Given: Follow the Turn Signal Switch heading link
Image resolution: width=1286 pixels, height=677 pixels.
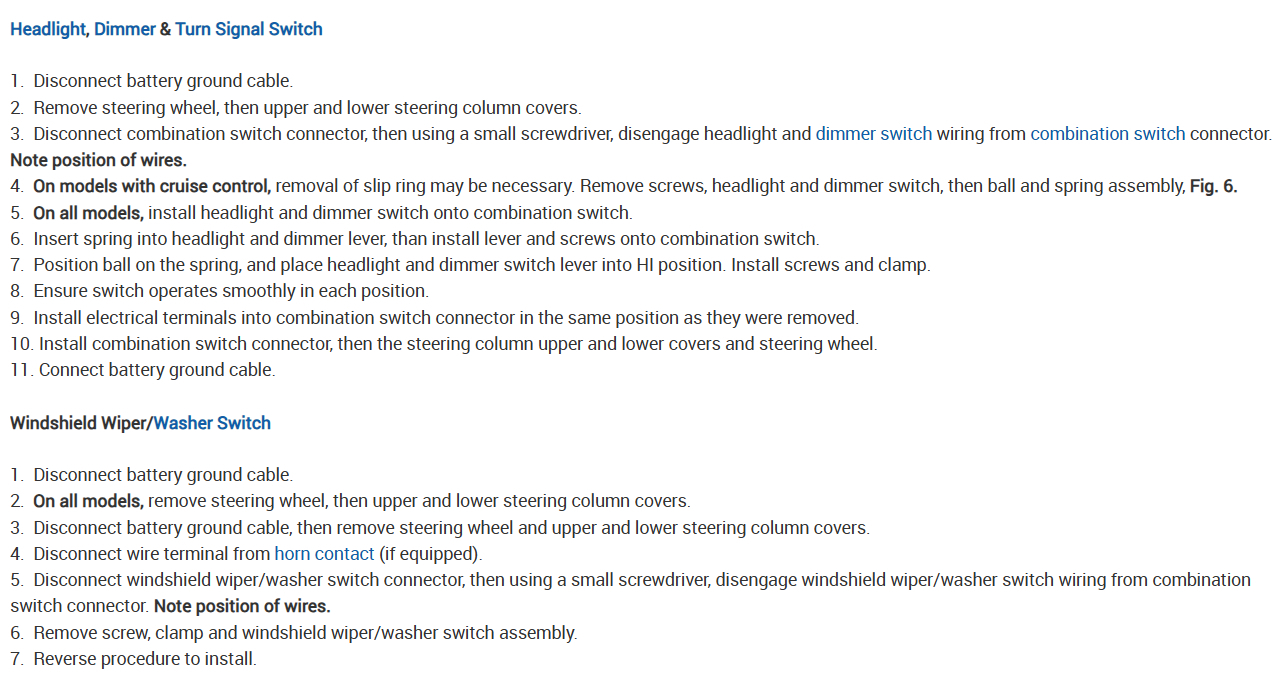Looking at the screenshot, I should (x=248, y=29).
